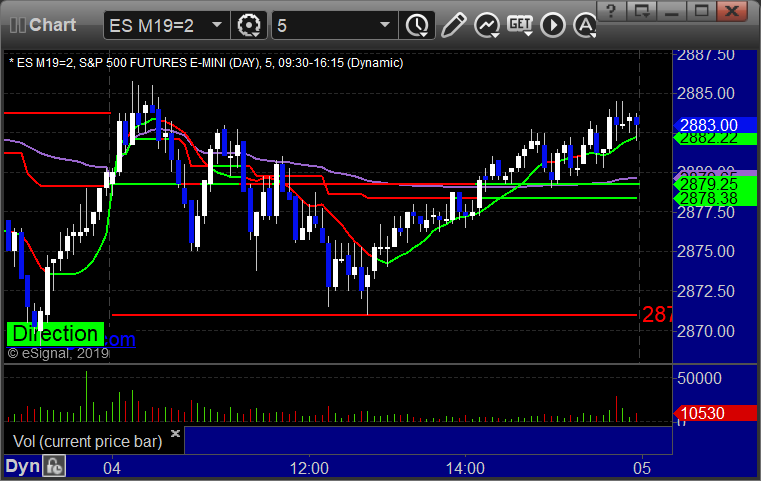761x481 pixels.
Task: Expand the interval 5 dropdown arrow
Action: [x=385, y=25]
